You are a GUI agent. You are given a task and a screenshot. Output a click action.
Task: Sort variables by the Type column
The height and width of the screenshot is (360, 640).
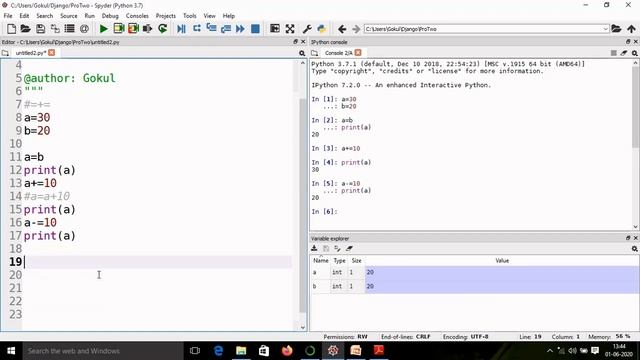pos(339,260)
